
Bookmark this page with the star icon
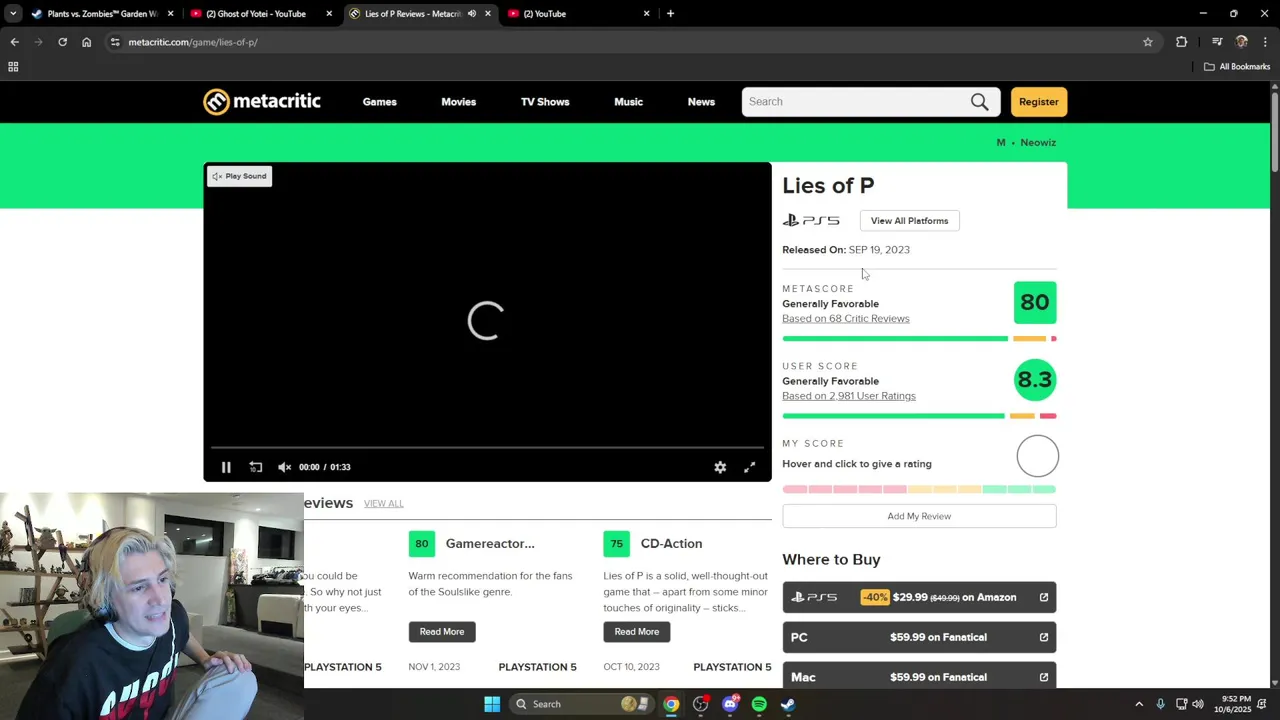tap(1148, 42)
